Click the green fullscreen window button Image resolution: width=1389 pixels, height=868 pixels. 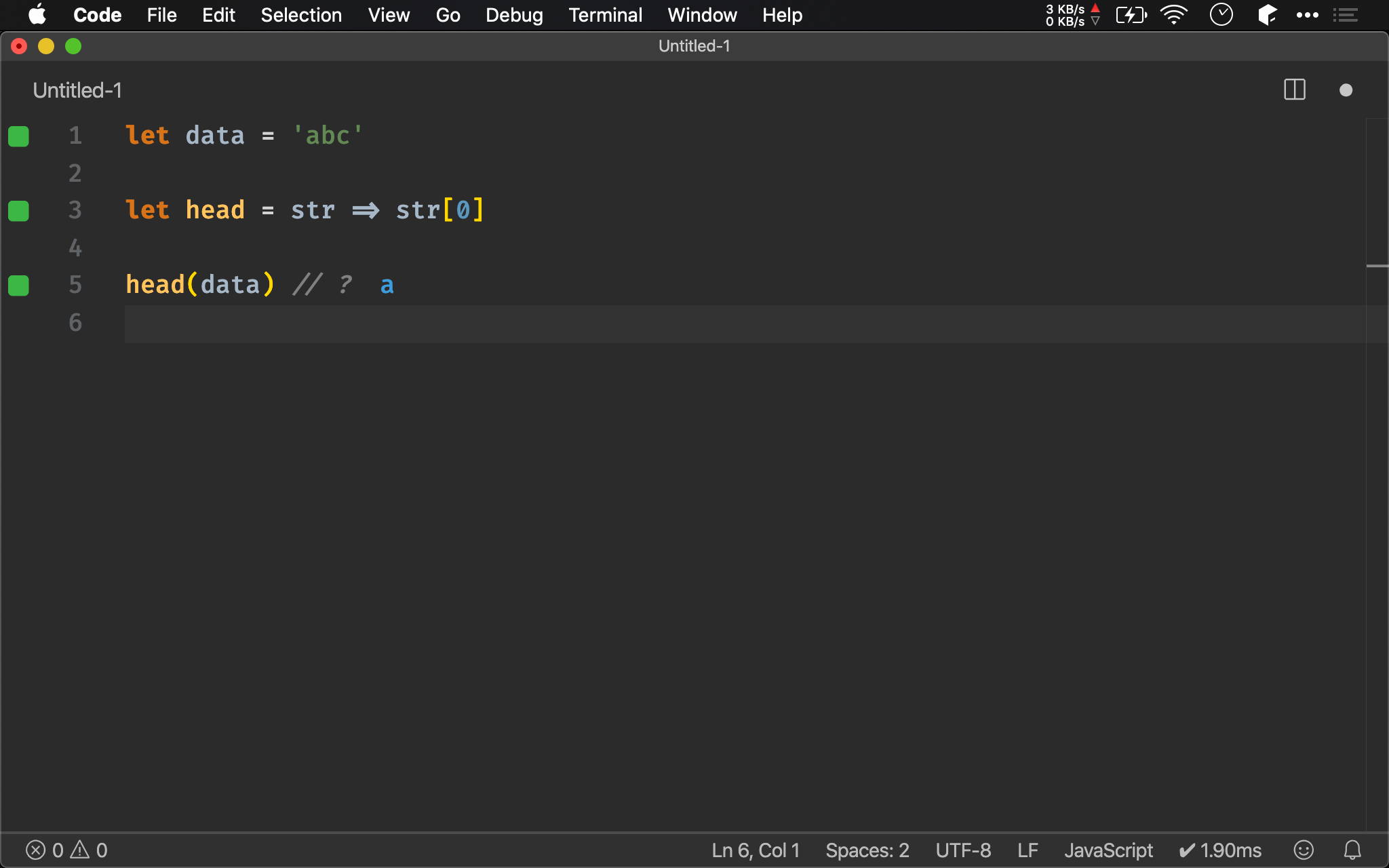73,46
